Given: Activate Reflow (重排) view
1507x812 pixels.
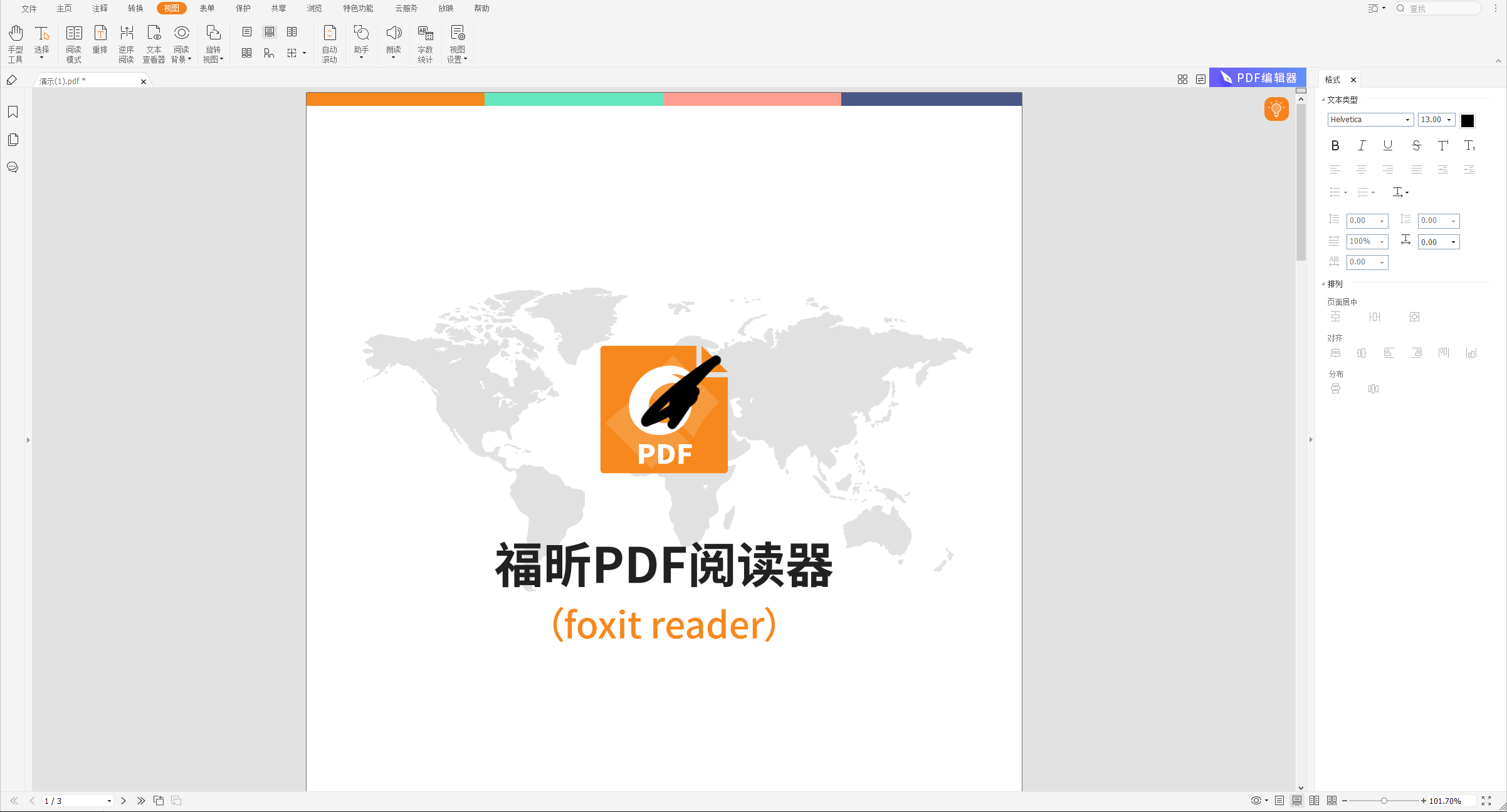Looking at the screenshot, I should (x=100, y=41).
